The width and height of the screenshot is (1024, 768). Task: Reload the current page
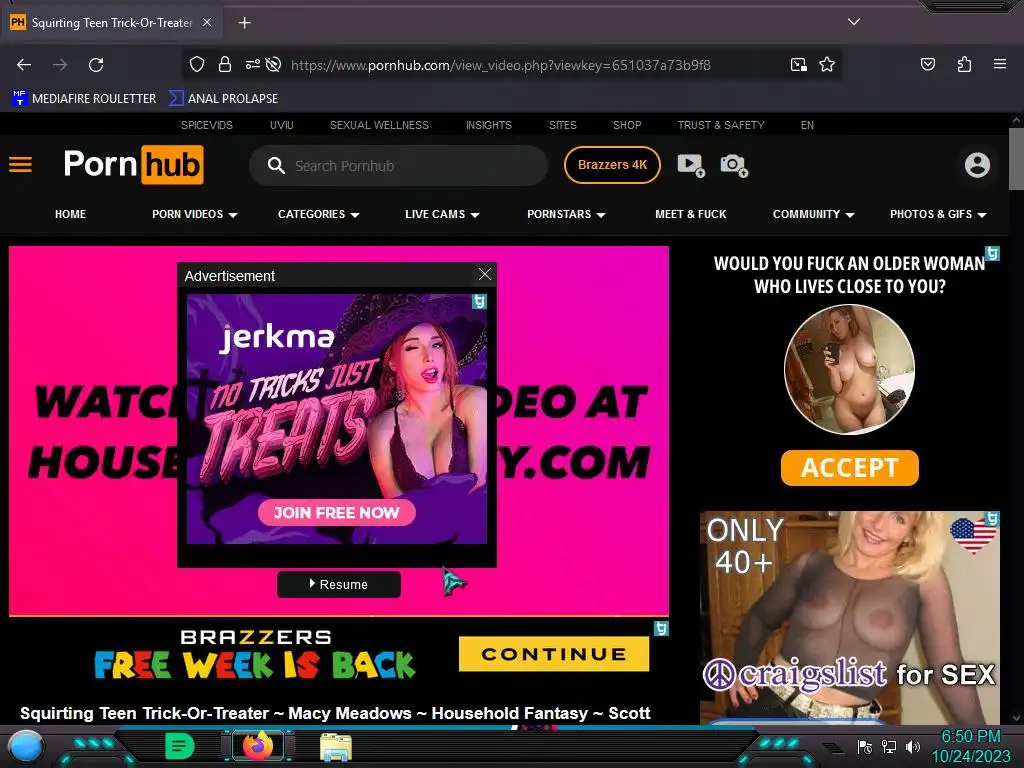pyautogui.click(x=96, y=65)
